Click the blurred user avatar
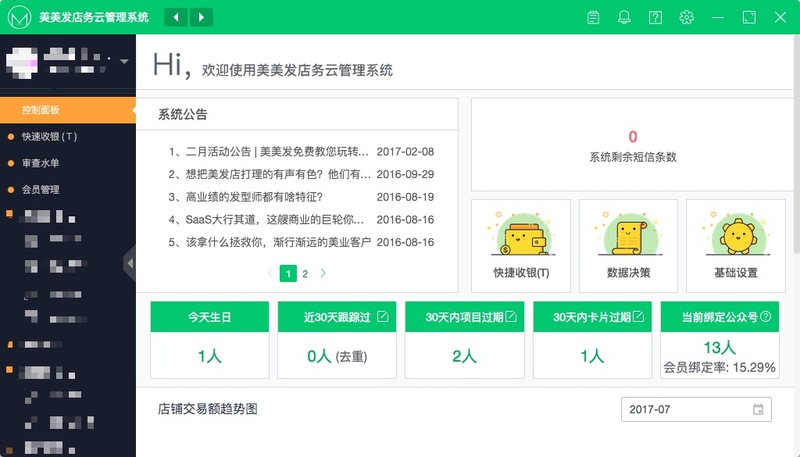 (x=21, y=62)
